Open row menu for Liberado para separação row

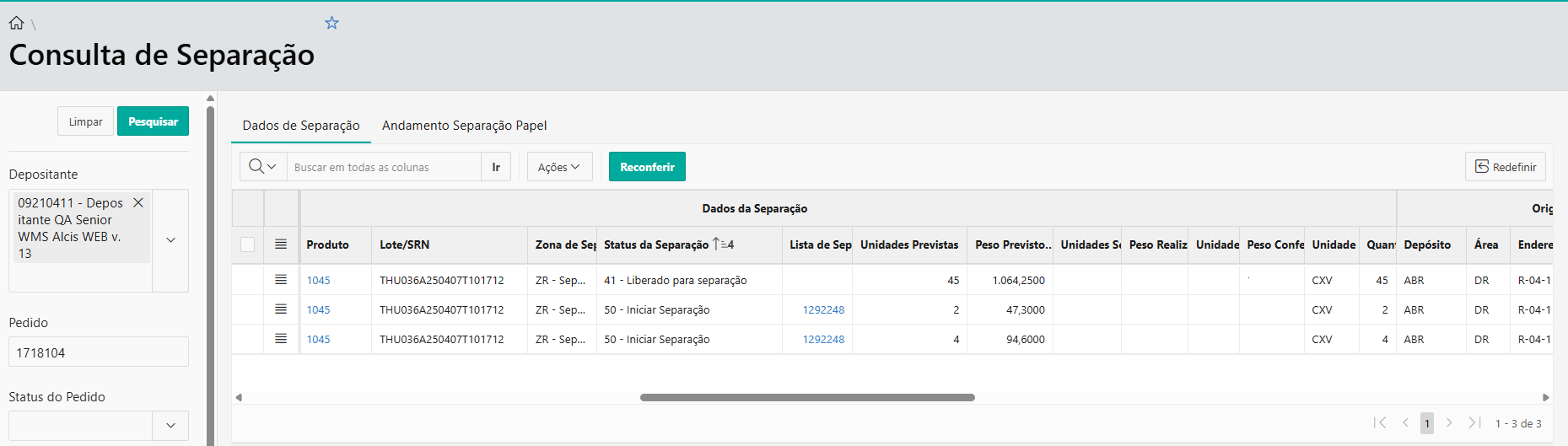coord(281,280)
